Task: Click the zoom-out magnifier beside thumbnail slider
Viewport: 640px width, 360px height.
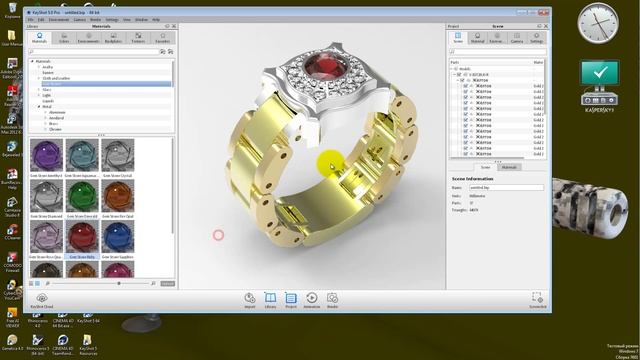Action: pos(47,283)
